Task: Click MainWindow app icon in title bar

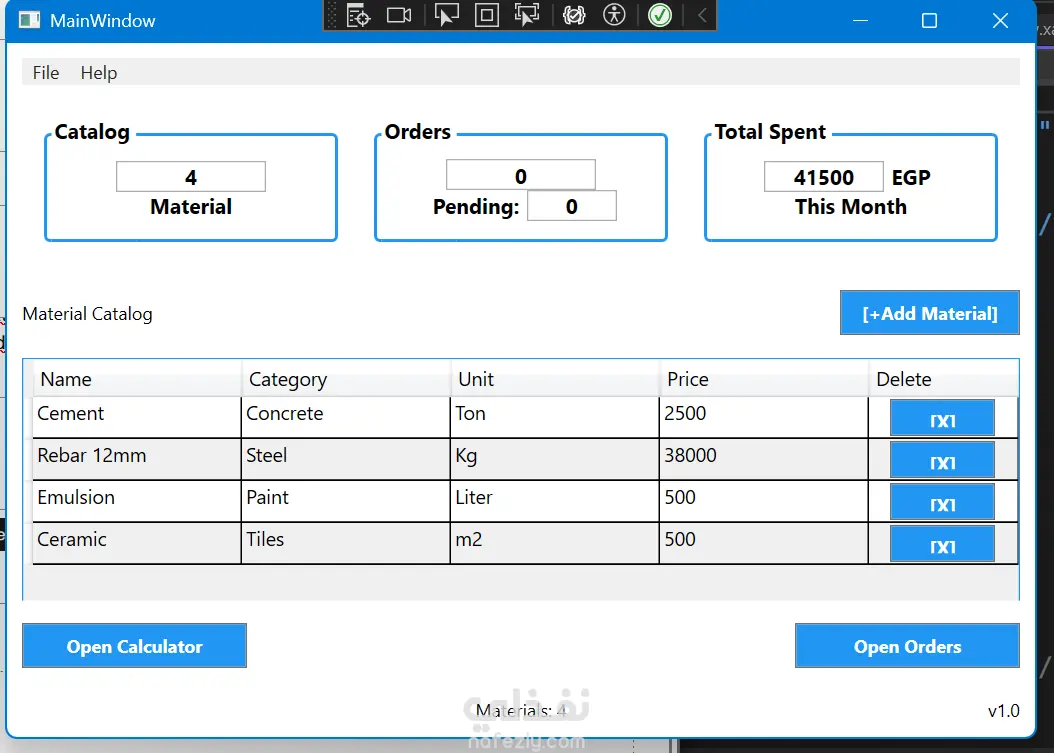Action: click(29, 20)
